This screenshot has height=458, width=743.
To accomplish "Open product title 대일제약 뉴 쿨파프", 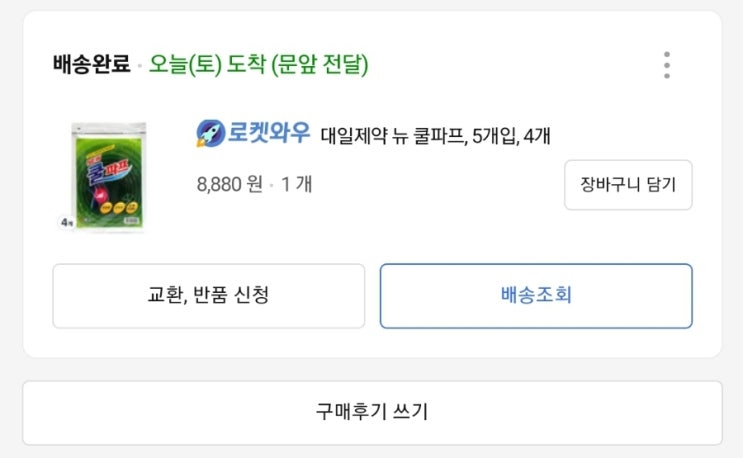I will [393, 135].
